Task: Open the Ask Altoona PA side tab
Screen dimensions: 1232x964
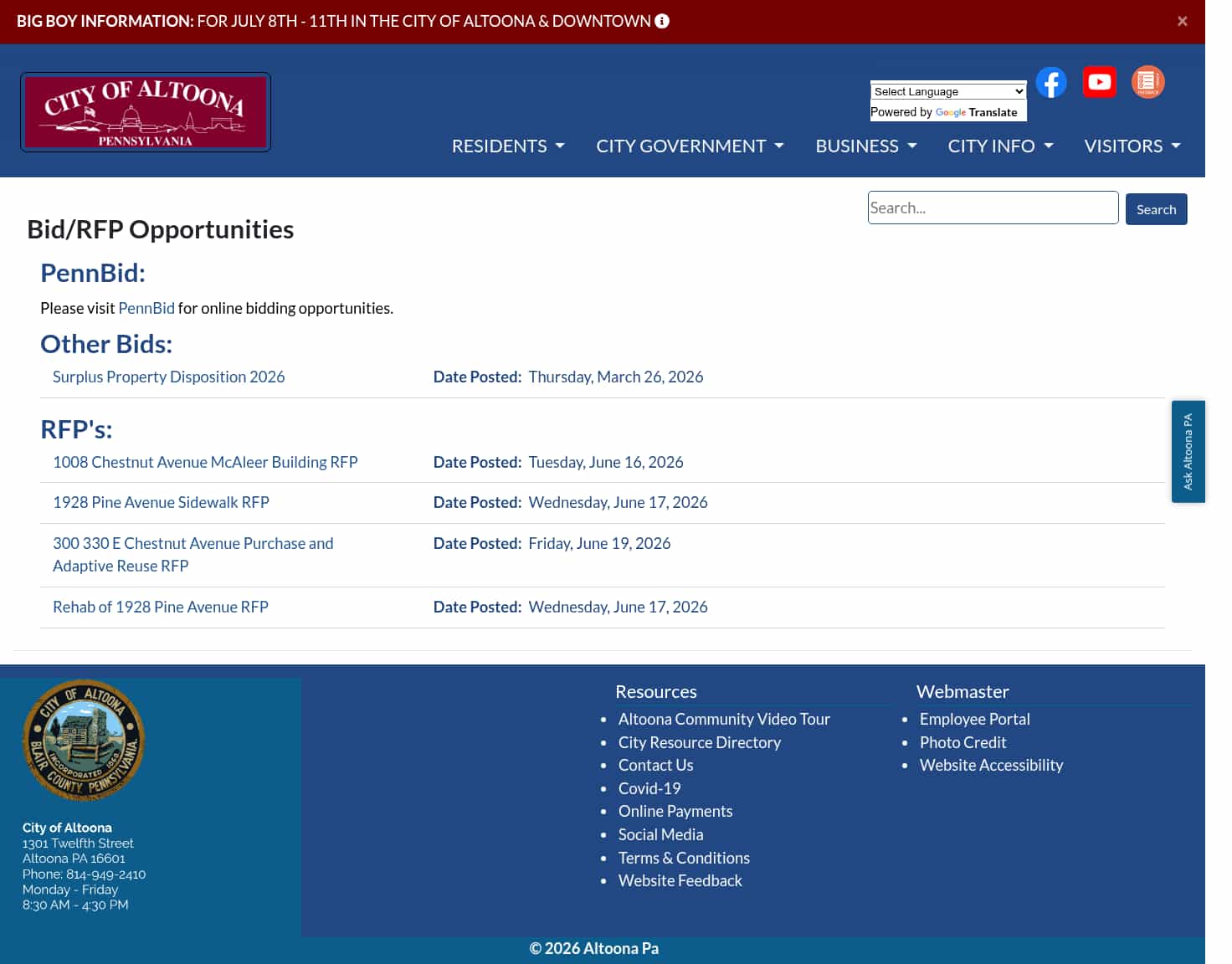Action: [1188, 452]
